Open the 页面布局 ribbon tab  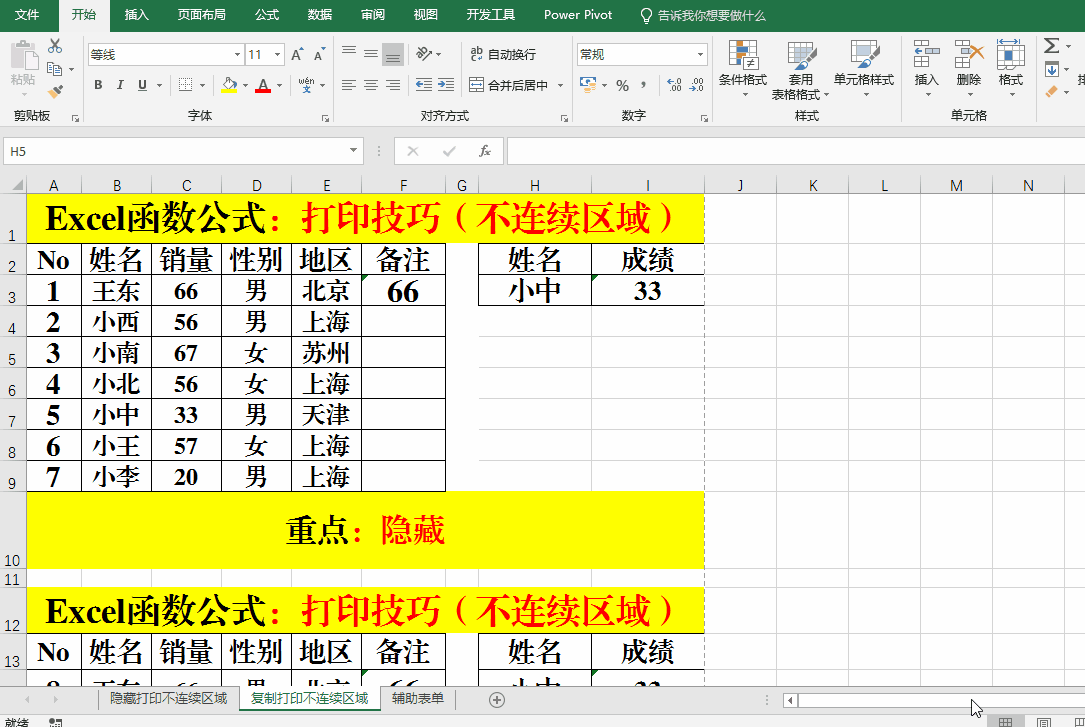201,15
